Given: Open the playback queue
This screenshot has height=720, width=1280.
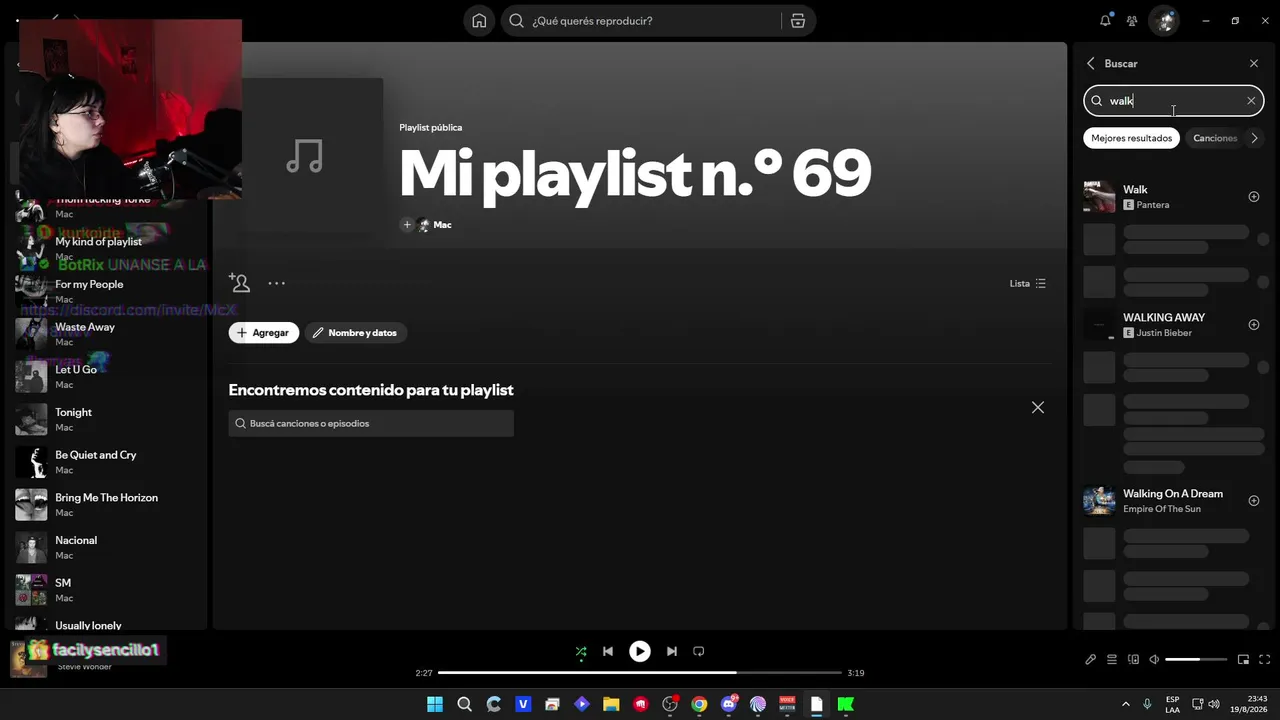Looking at the screenshot, I should pos(1112,660).
